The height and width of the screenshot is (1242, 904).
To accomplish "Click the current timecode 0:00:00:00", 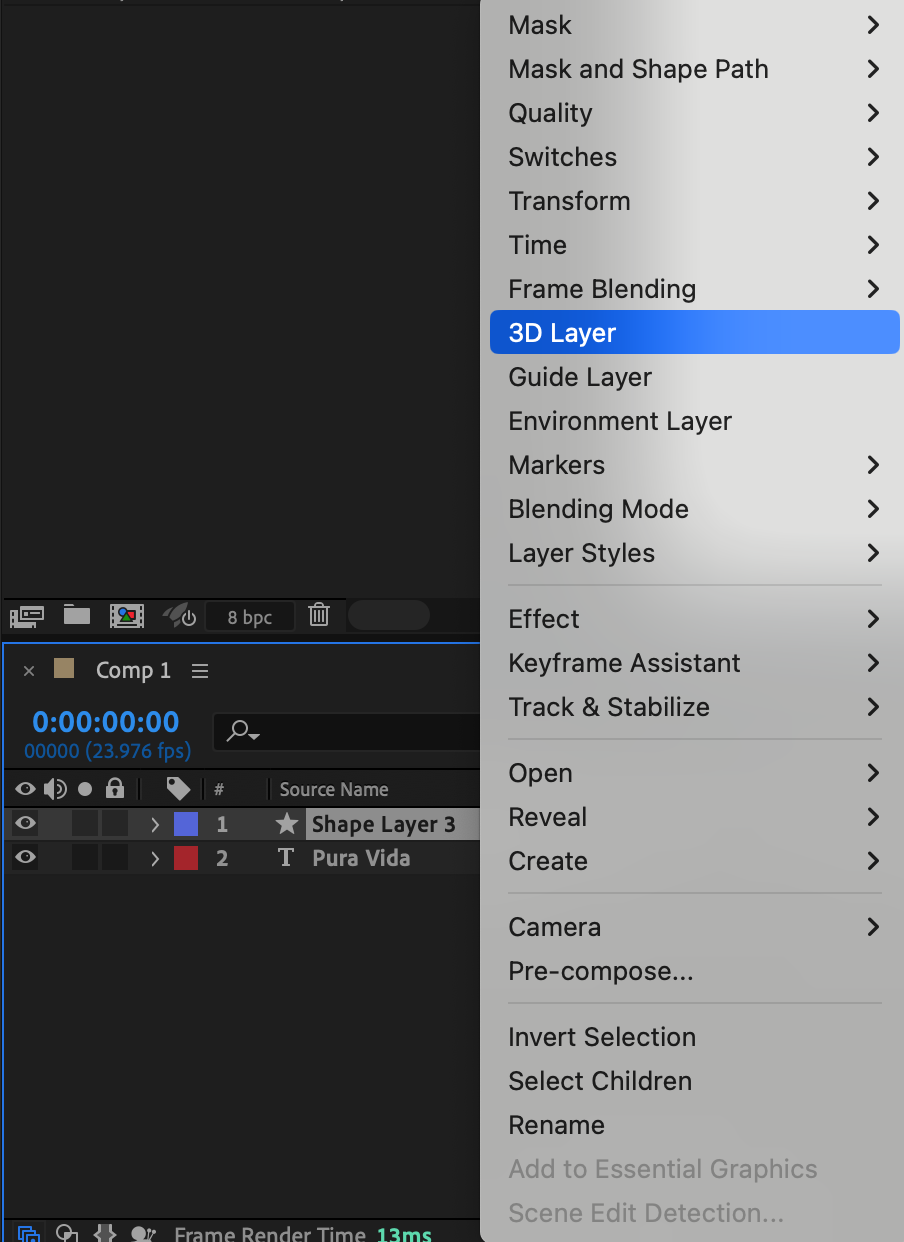I will coord(106,722).
